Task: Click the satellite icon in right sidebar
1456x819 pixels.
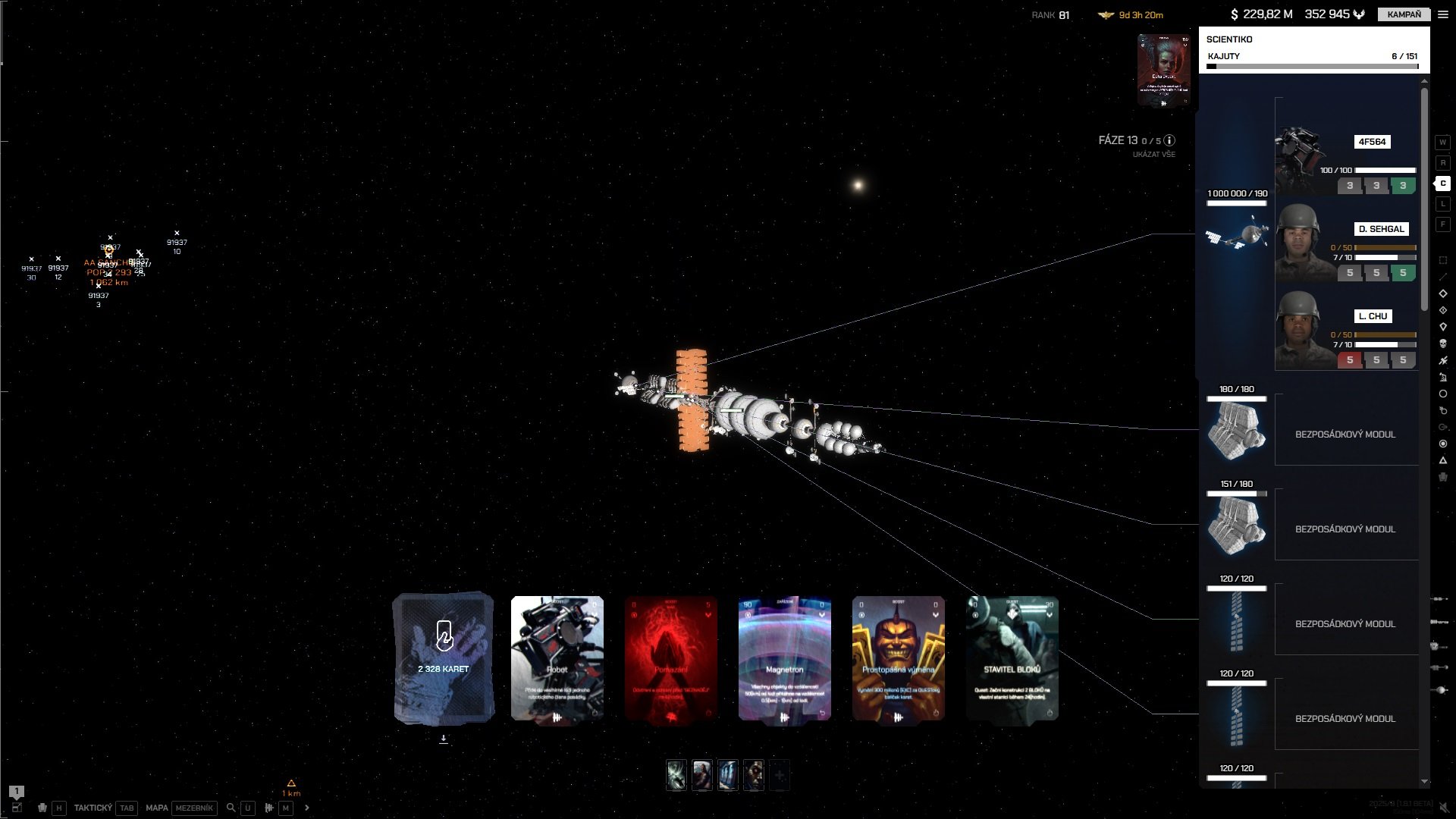Action: point(1442,360)
